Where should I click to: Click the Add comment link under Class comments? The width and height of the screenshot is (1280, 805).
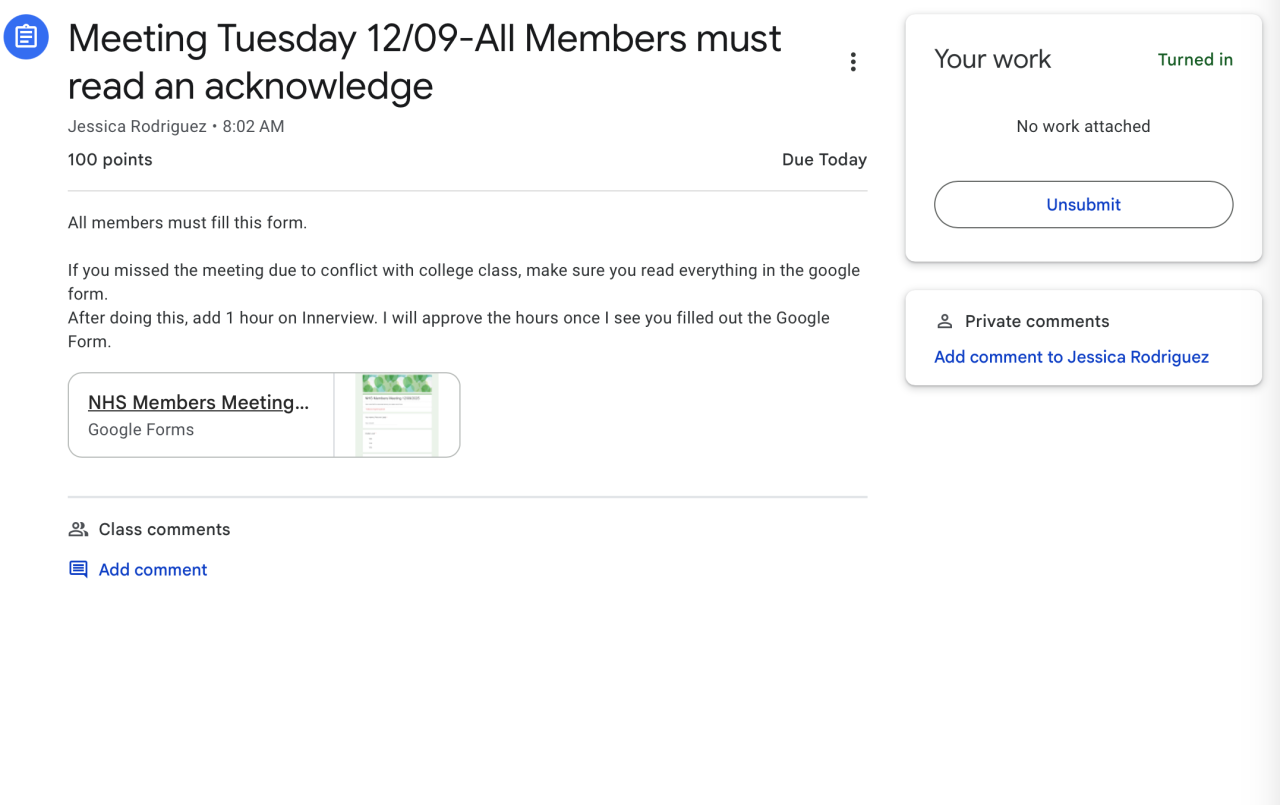click(153, 570)
